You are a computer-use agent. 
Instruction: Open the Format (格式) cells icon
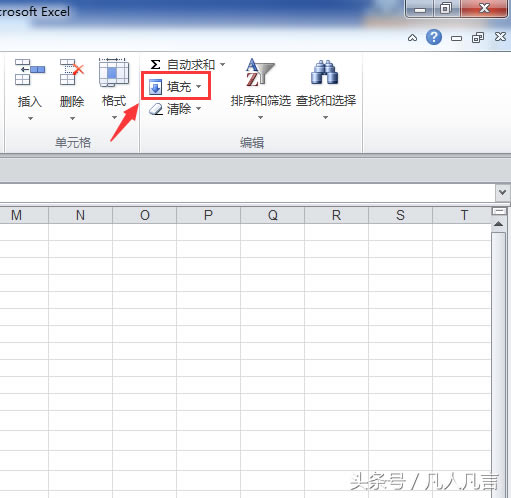pos(114,72)
